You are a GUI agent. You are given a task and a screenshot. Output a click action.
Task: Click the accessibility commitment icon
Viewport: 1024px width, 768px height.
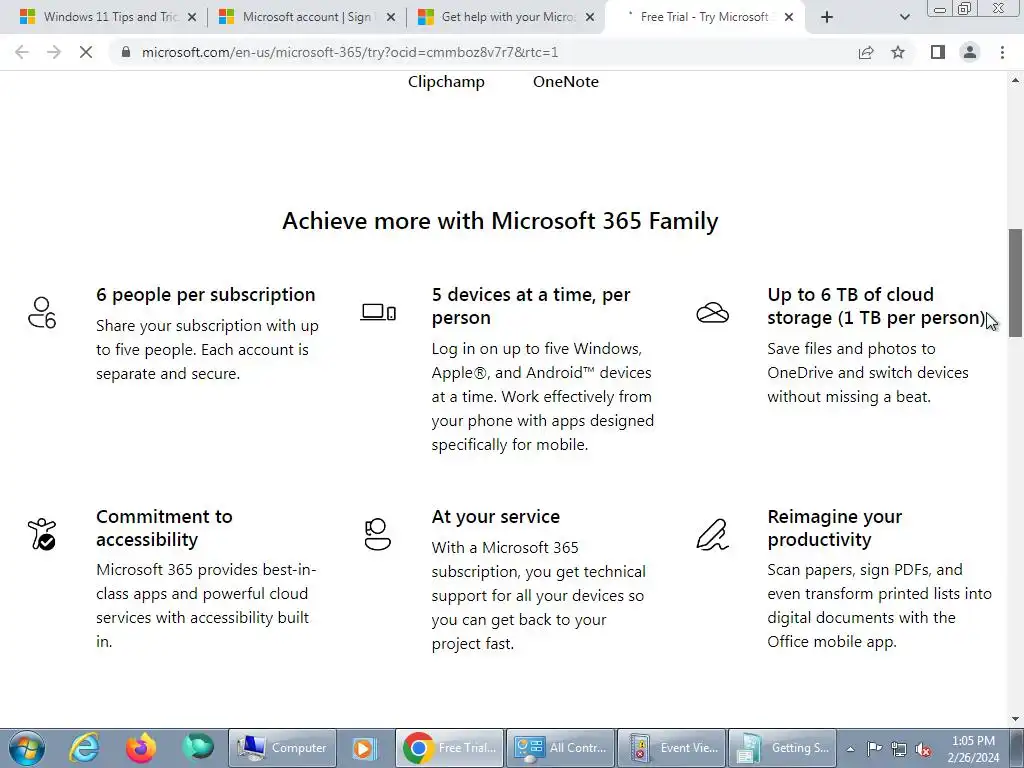(42, 534)
